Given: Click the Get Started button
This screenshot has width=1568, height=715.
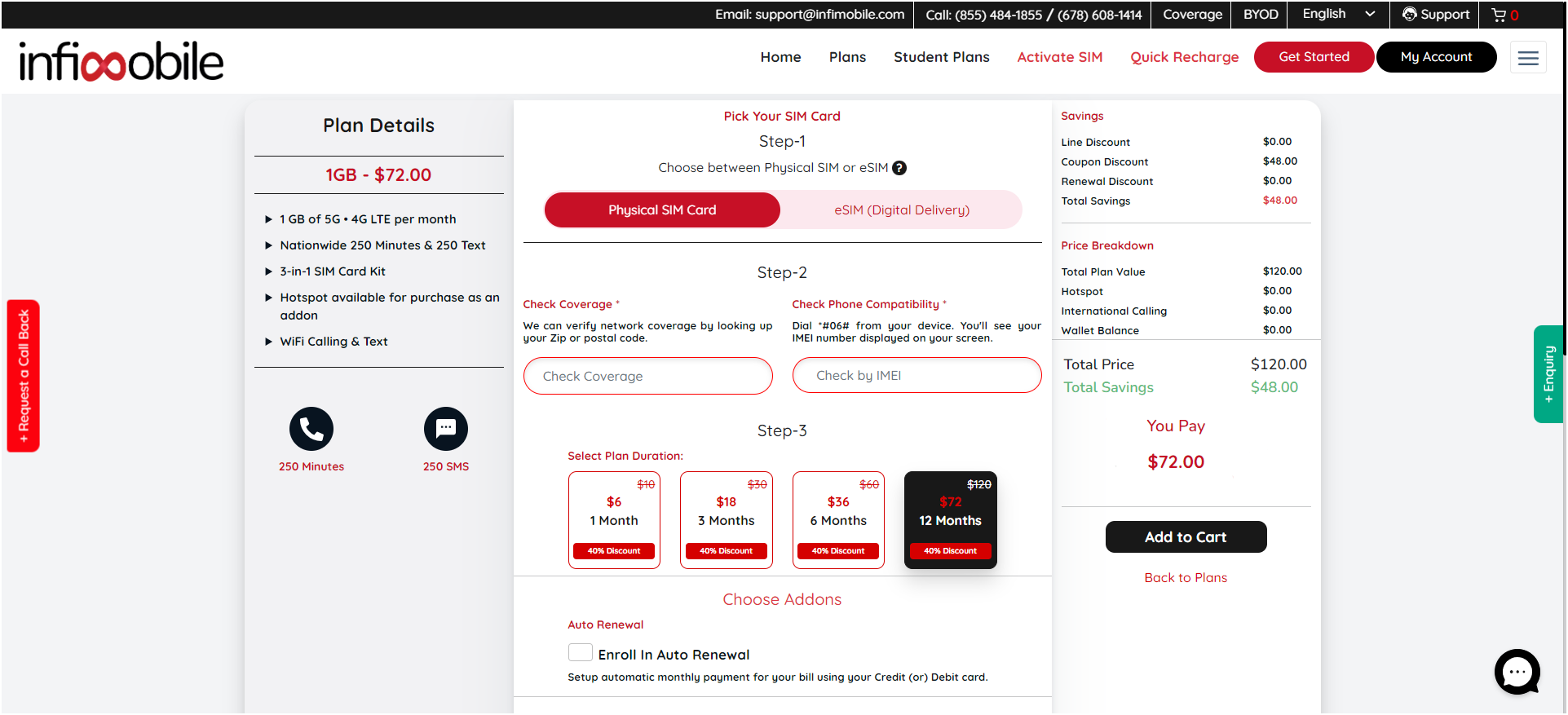Looking at the screenshot, I should 1314,57.
